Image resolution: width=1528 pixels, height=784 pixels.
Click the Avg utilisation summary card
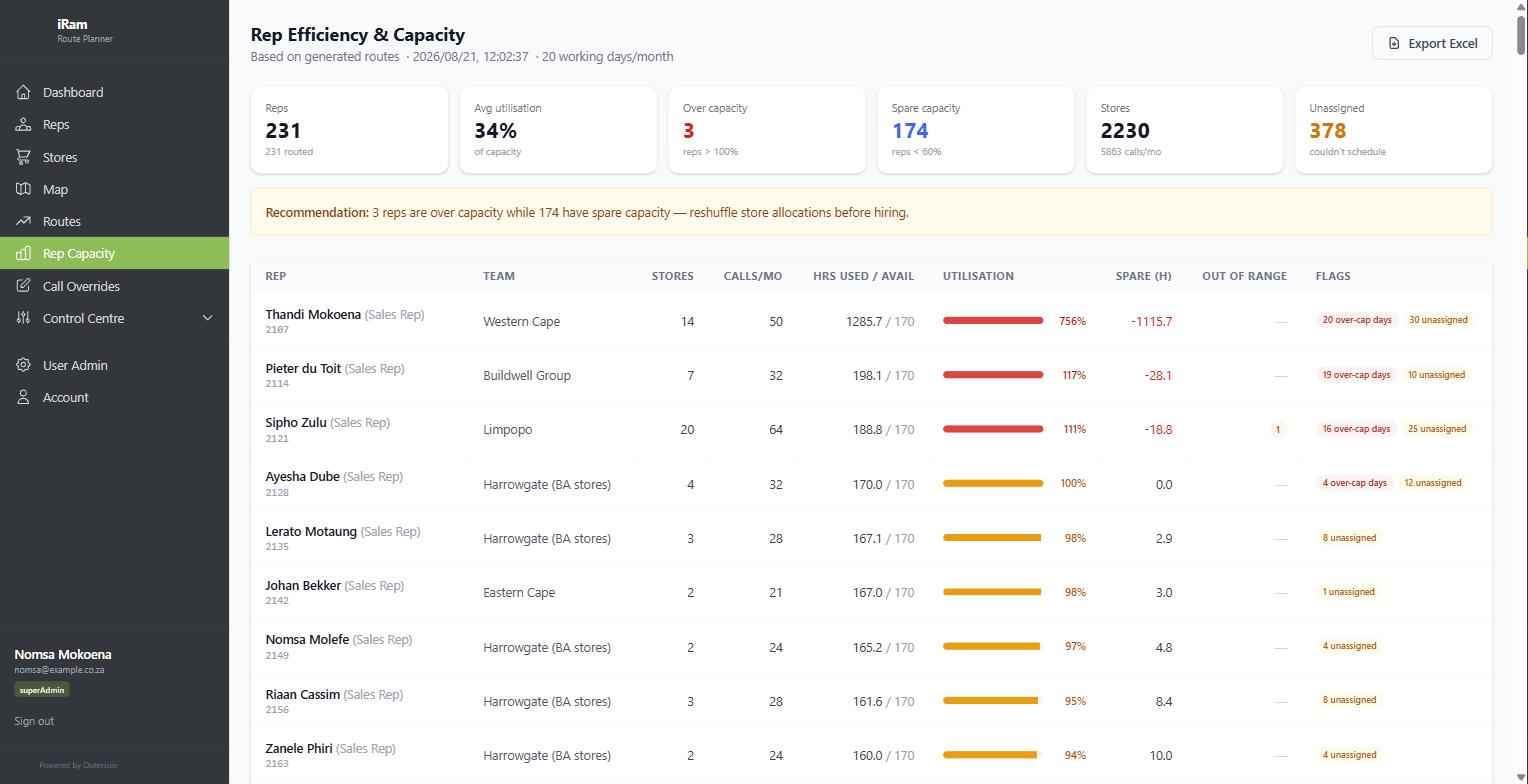tap(558, 130)
